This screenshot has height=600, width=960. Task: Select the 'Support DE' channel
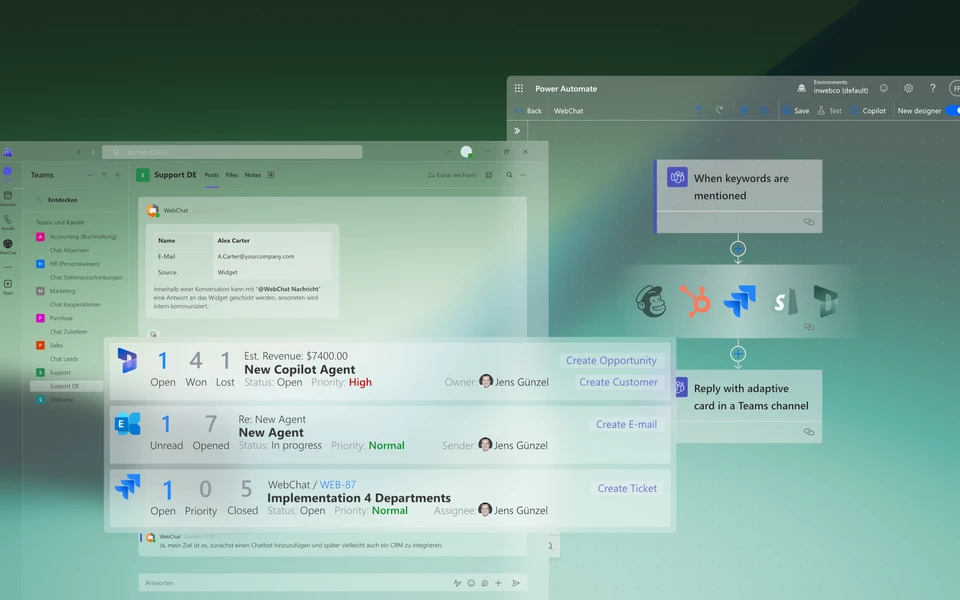click(66, 386)
